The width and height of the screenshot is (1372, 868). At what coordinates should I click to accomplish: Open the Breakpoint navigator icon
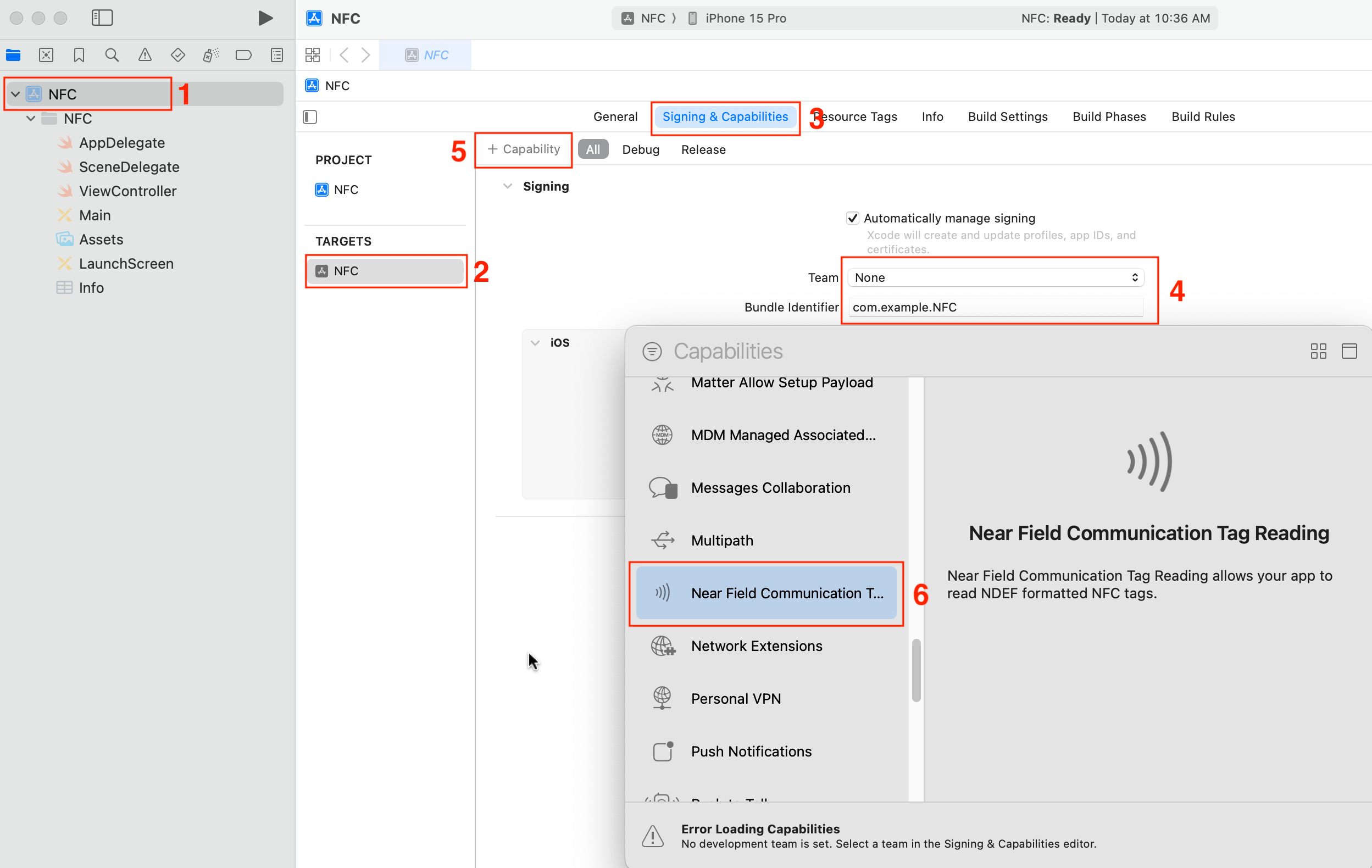243,55
